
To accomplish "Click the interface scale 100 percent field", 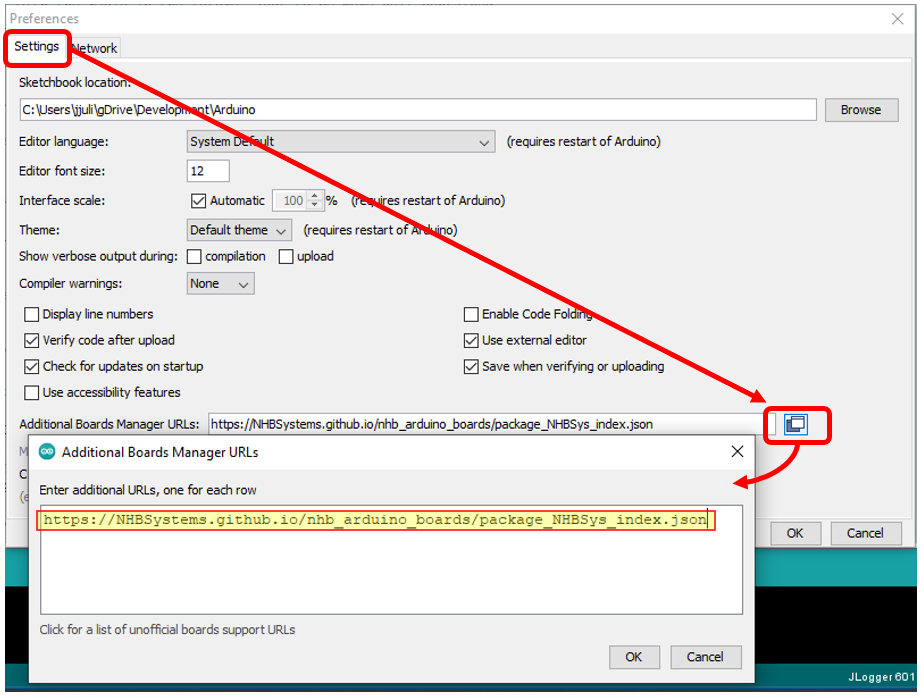I will click(291, 201).
